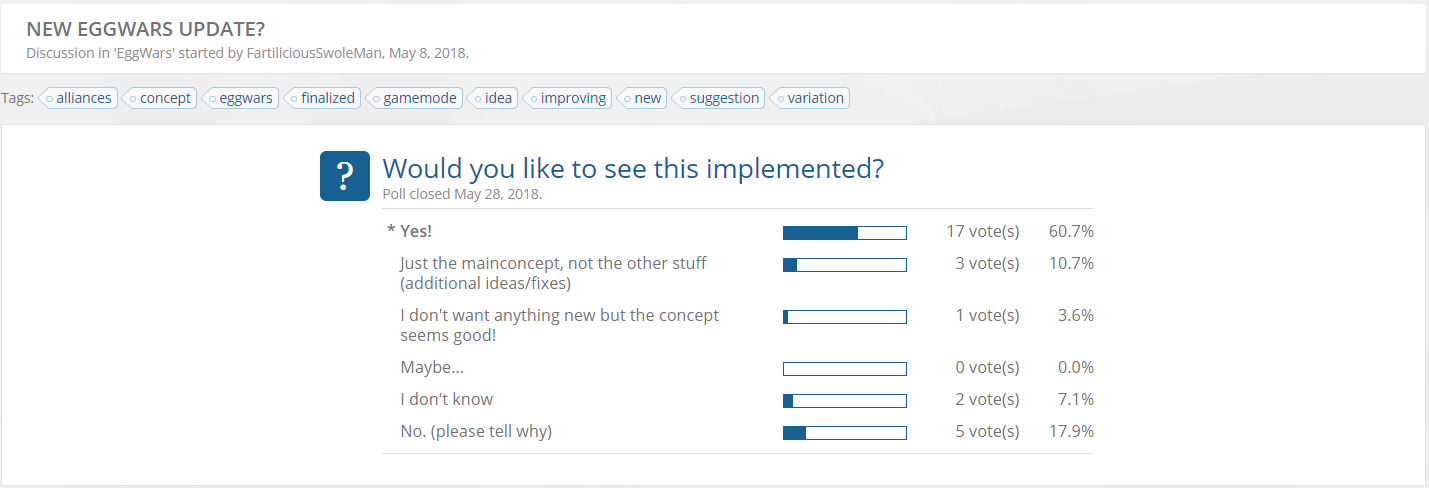The height and width of the screenshot is (488, 1429).
Task: Click the 'I don't know' result bar
Action: coord(845,401)
